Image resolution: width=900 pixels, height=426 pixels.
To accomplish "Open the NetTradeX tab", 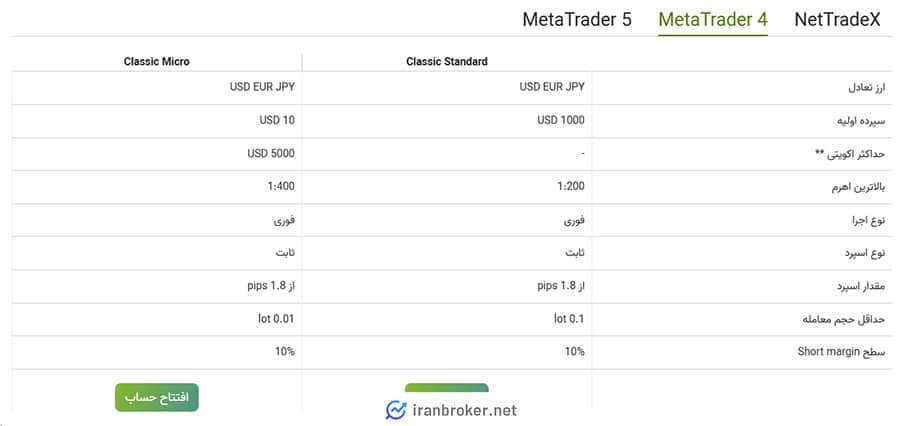I will (836, 19).
